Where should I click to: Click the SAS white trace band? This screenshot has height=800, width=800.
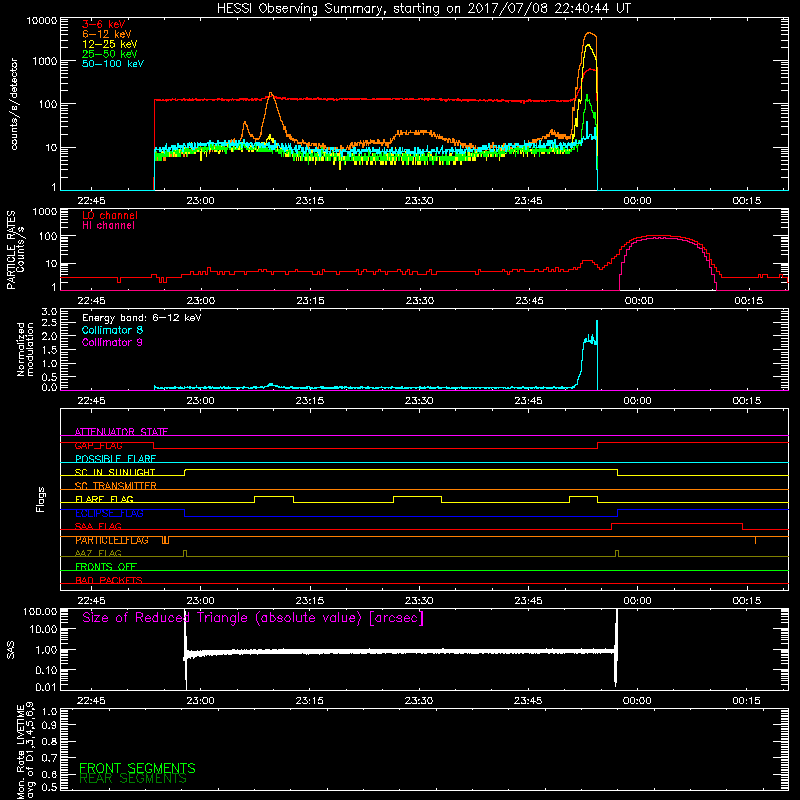click(x=401, y=652)
